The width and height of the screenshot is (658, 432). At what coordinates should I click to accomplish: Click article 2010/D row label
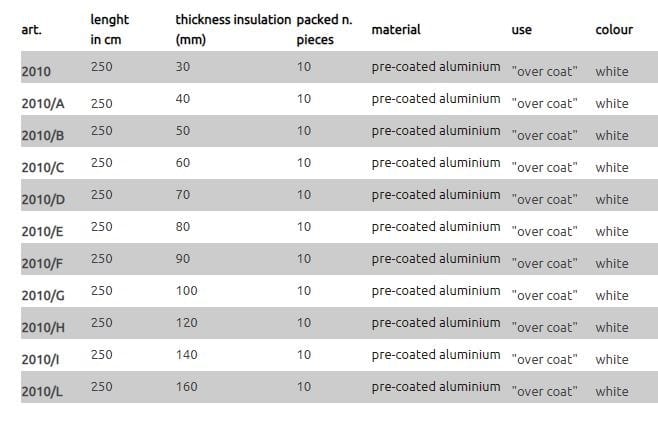pyautogui.click(x=43, y=200)
